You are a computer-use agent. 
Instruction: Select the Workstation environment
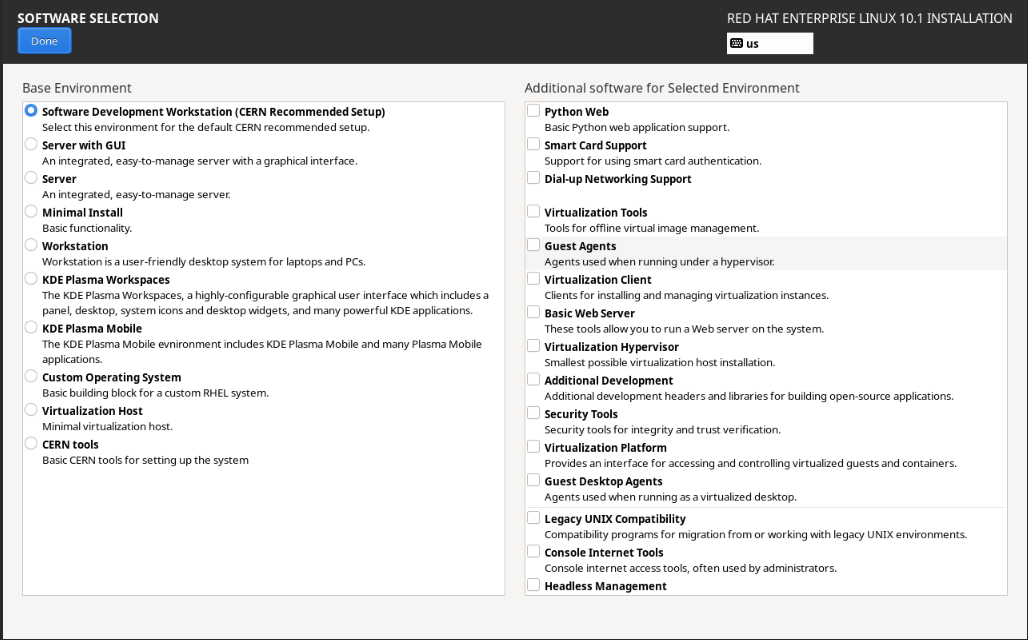pos(30,246)
